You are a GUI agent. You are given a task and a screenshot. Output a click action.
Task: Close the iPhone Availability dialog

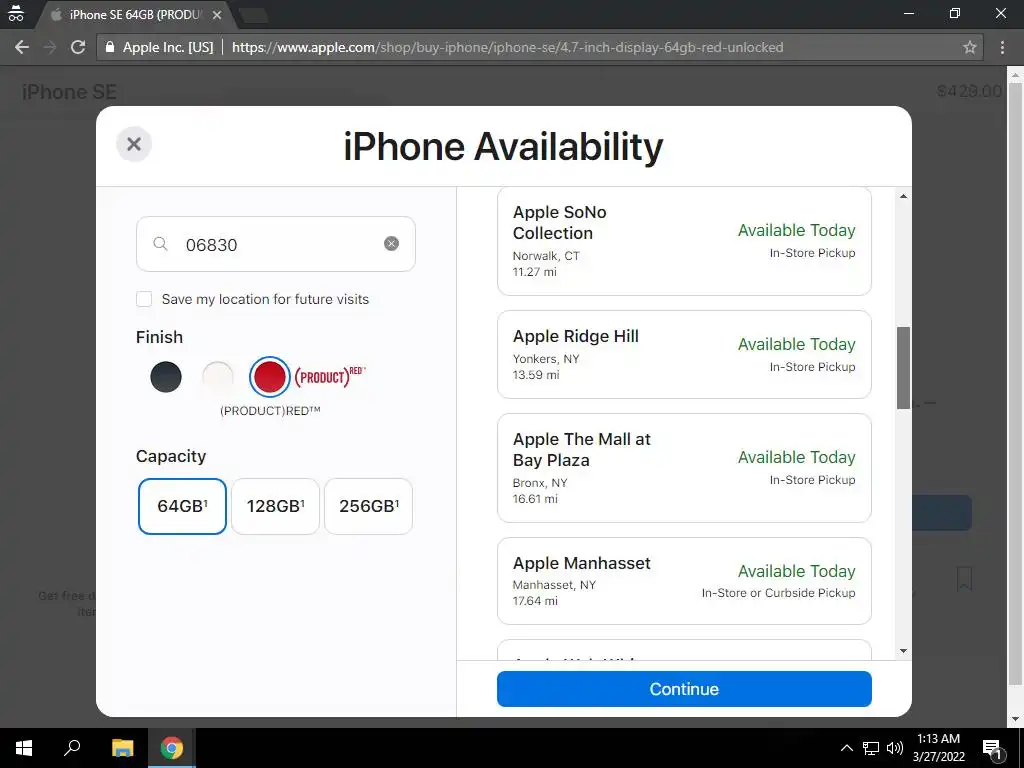134,144
